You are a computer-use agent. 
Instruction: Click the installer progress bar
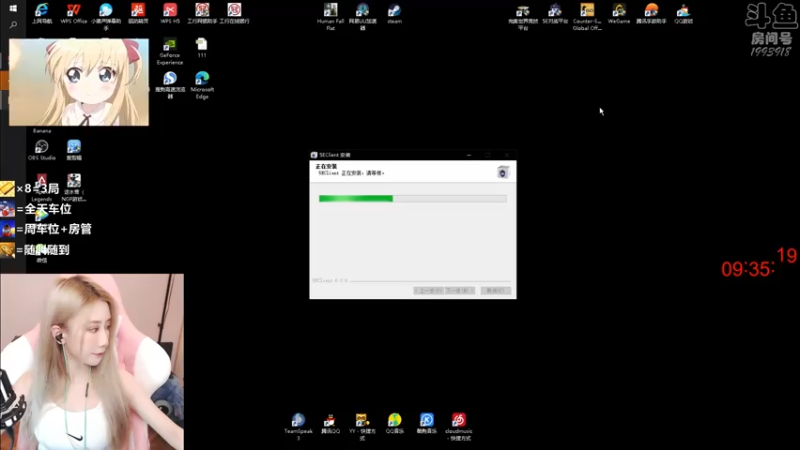click(413, 198)
